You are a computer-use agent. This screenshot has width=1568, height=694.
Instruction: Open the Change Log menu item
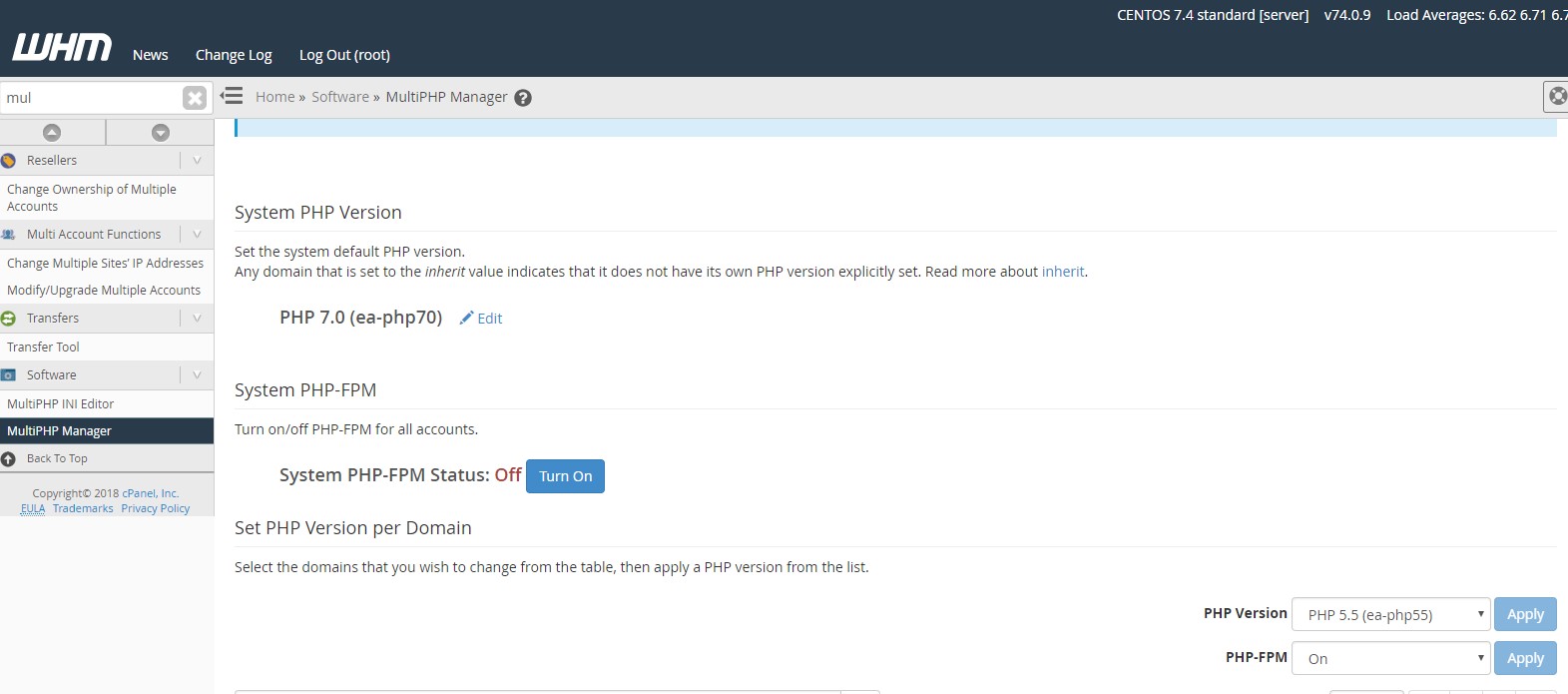(x=234, y=55)
